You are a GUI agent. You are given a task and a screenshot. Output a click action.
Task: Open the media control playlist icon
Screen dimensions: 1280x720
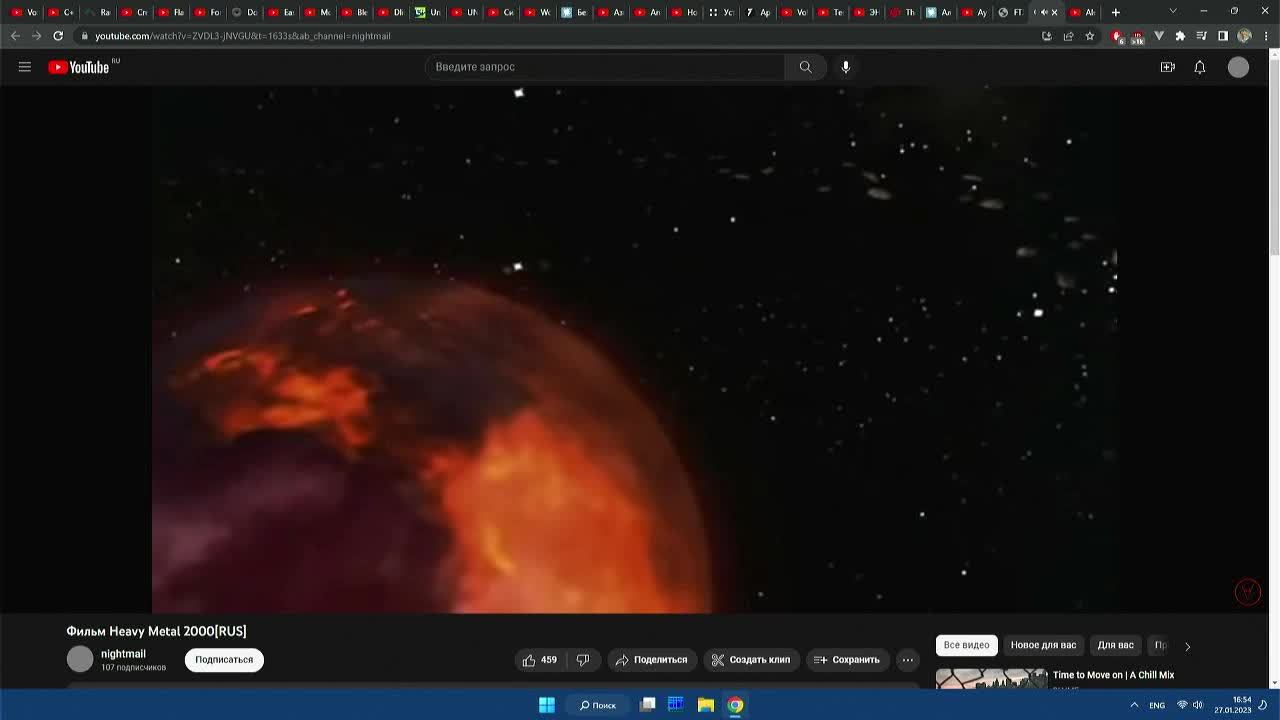pos(1201,36)
